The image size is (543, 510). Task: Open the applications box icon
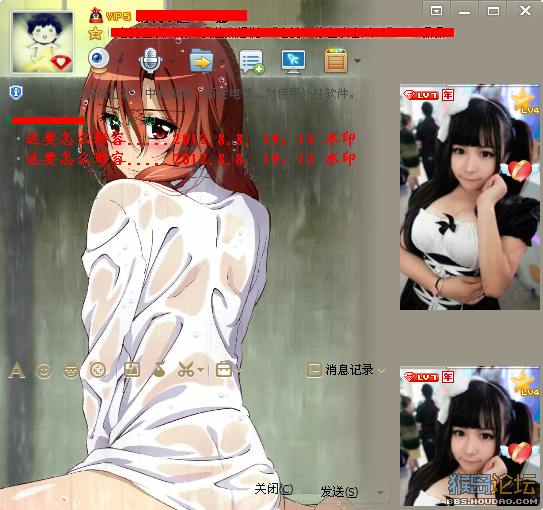click(336, 61)
